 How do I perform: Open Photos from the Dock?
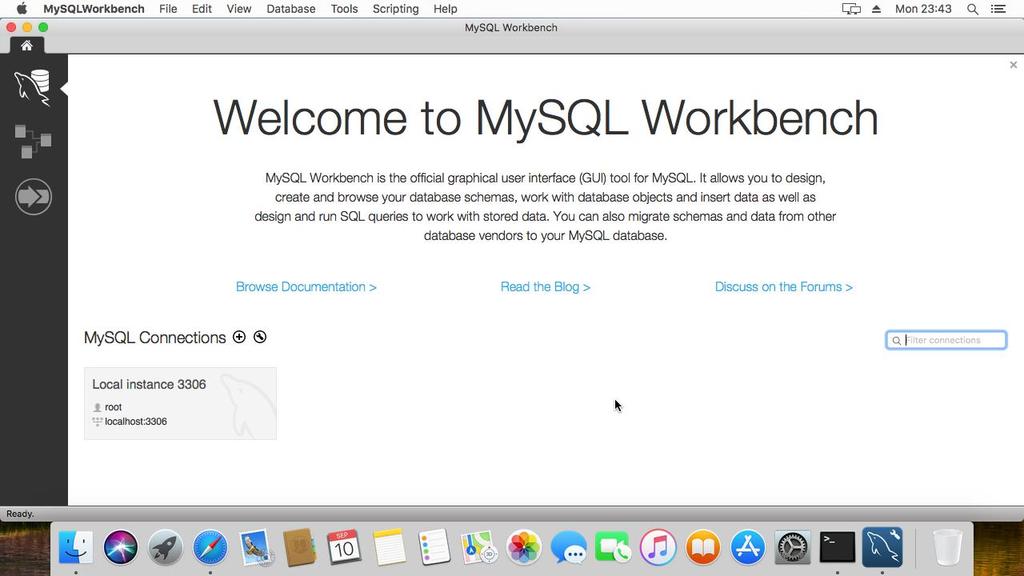pyautogui.click(x=524, y=547)
